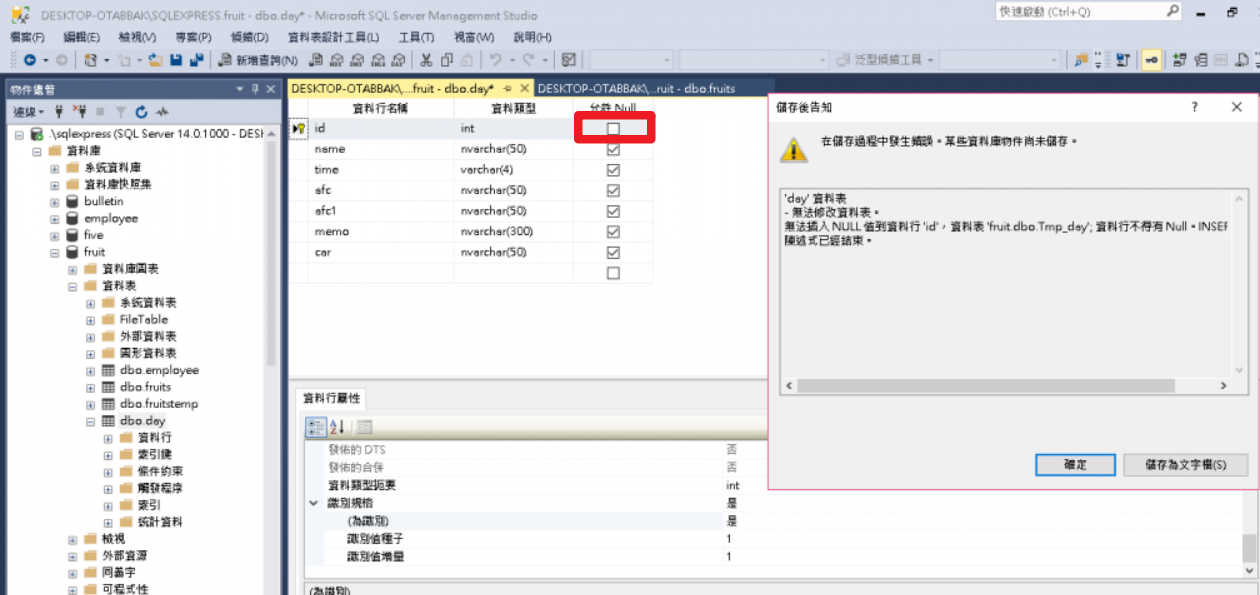Click the 資料行屬性 tab label
The width and height of the screenshot is (1260, 595).
(332, 398)
